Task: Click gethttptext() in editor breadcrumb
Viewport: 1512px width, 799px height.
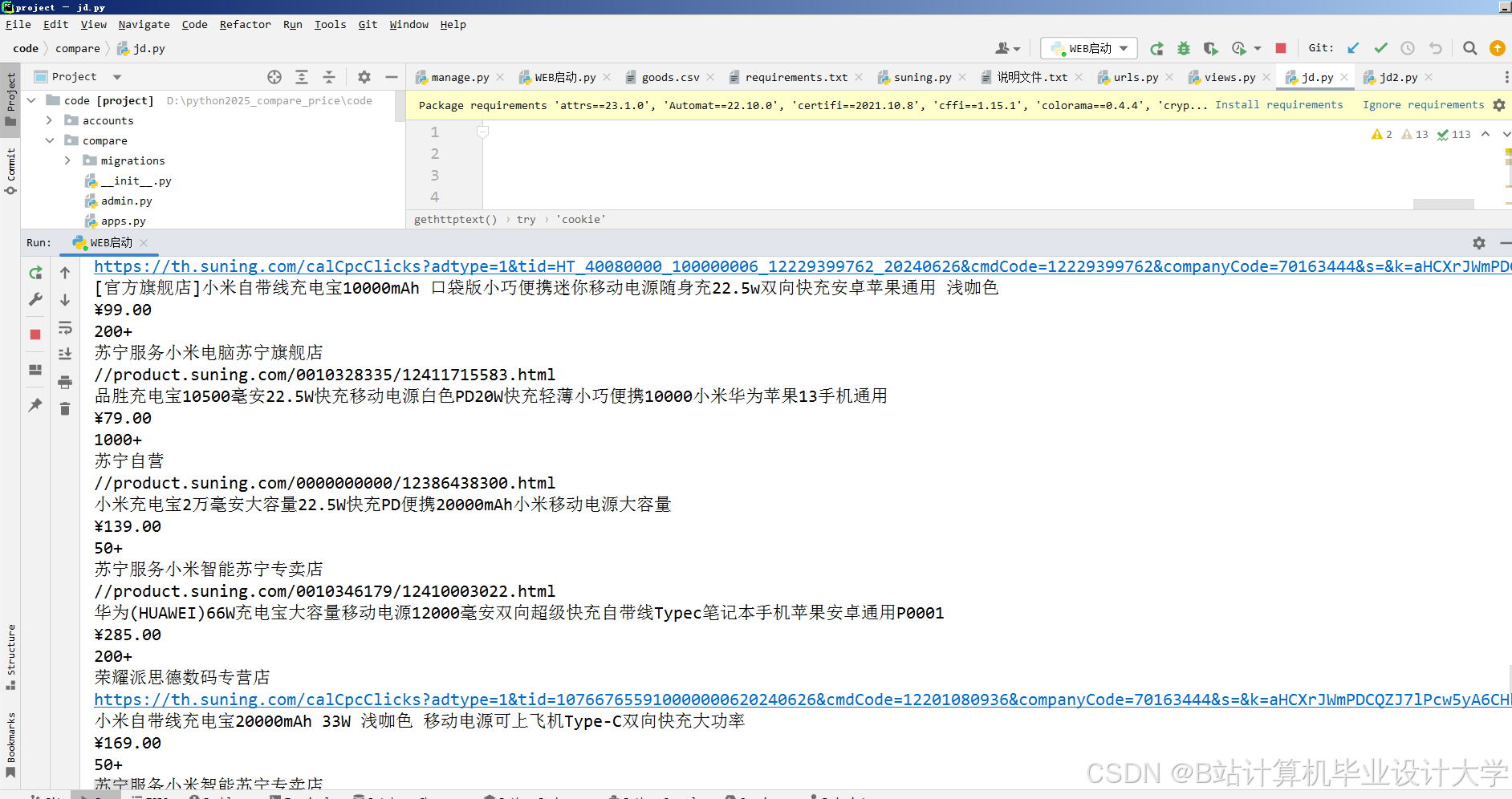Action: (455, 219)
